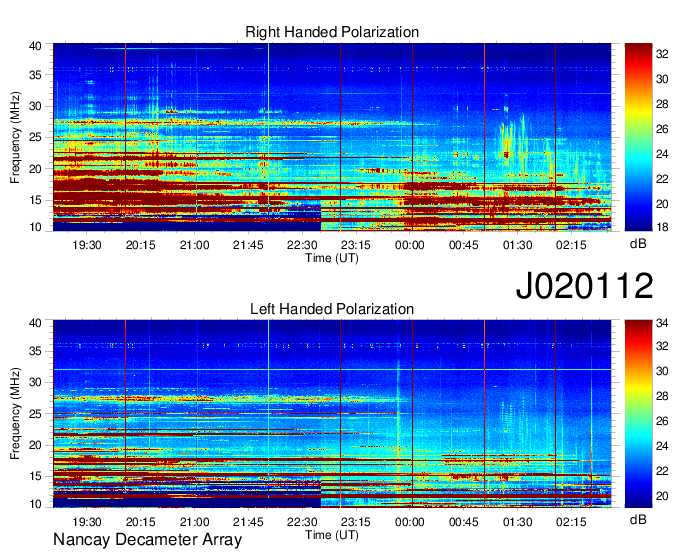Image resolution: width=680 pixels, height=552 pixels.
Task: Click the 23:15 tick under Left Handed plot
Action: coord(356,522)
